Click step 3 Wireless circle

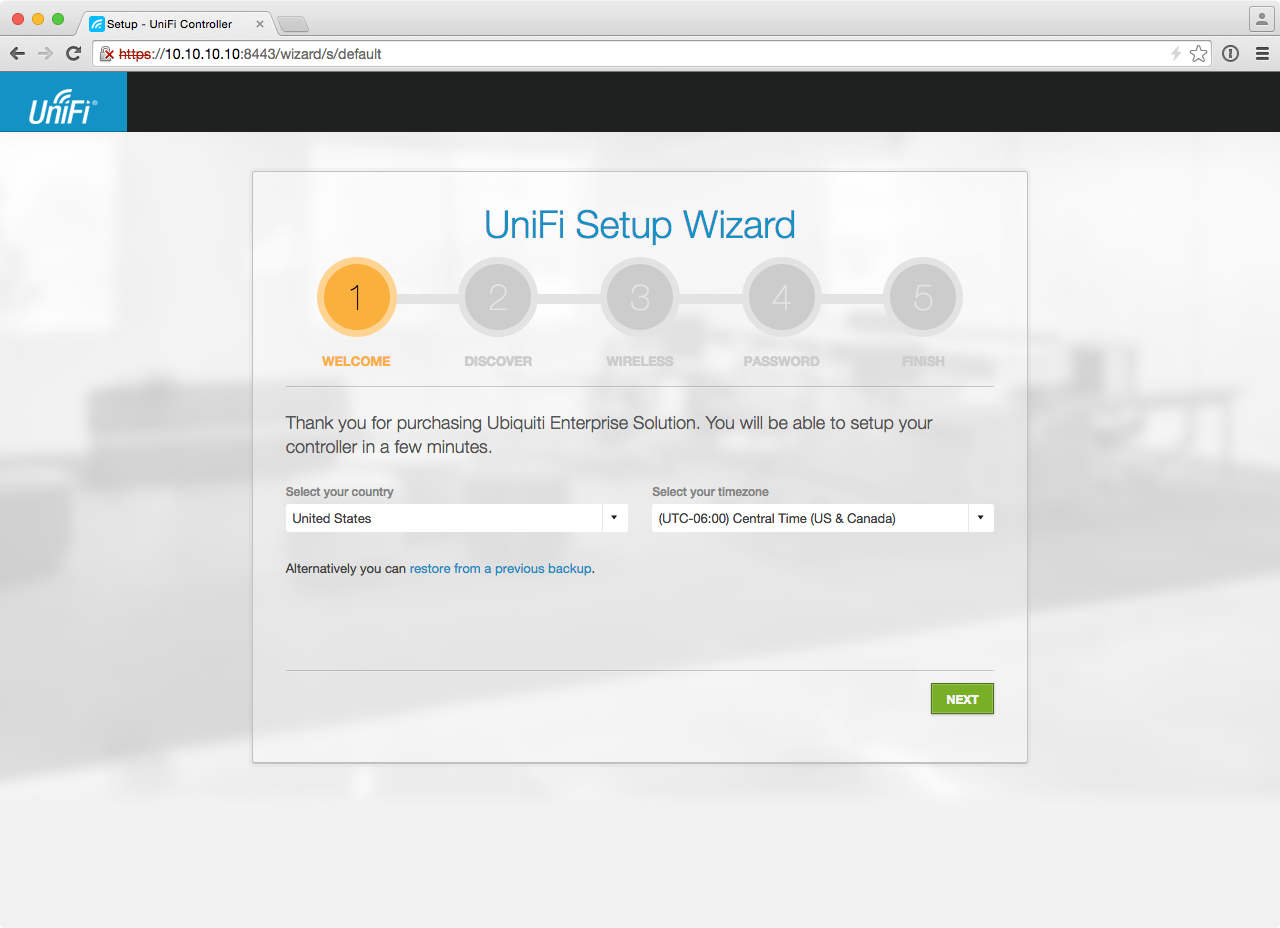[640, 297]
